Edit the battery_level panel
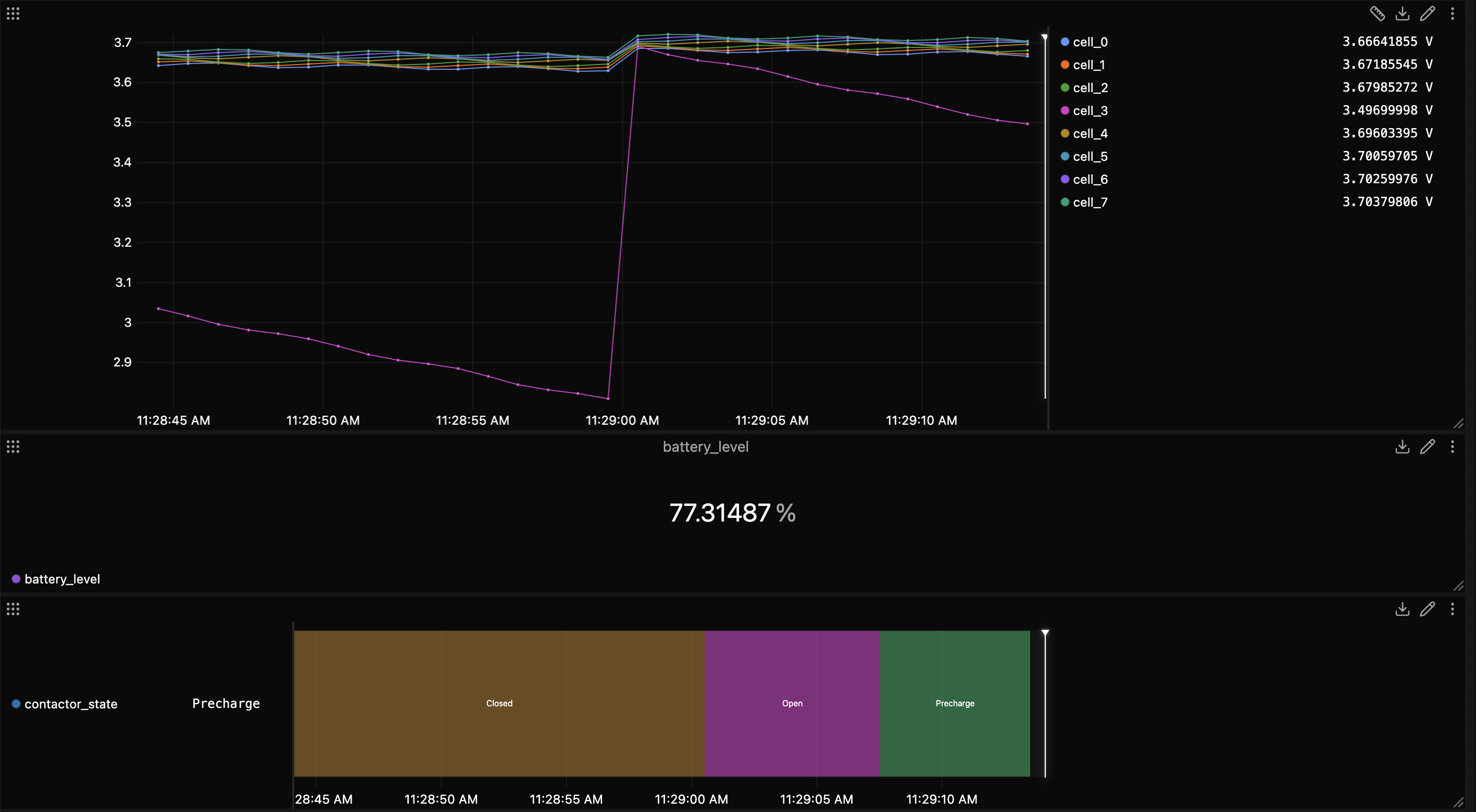The width and height of the screenshot is (1476, 812). pos(1427,447)
